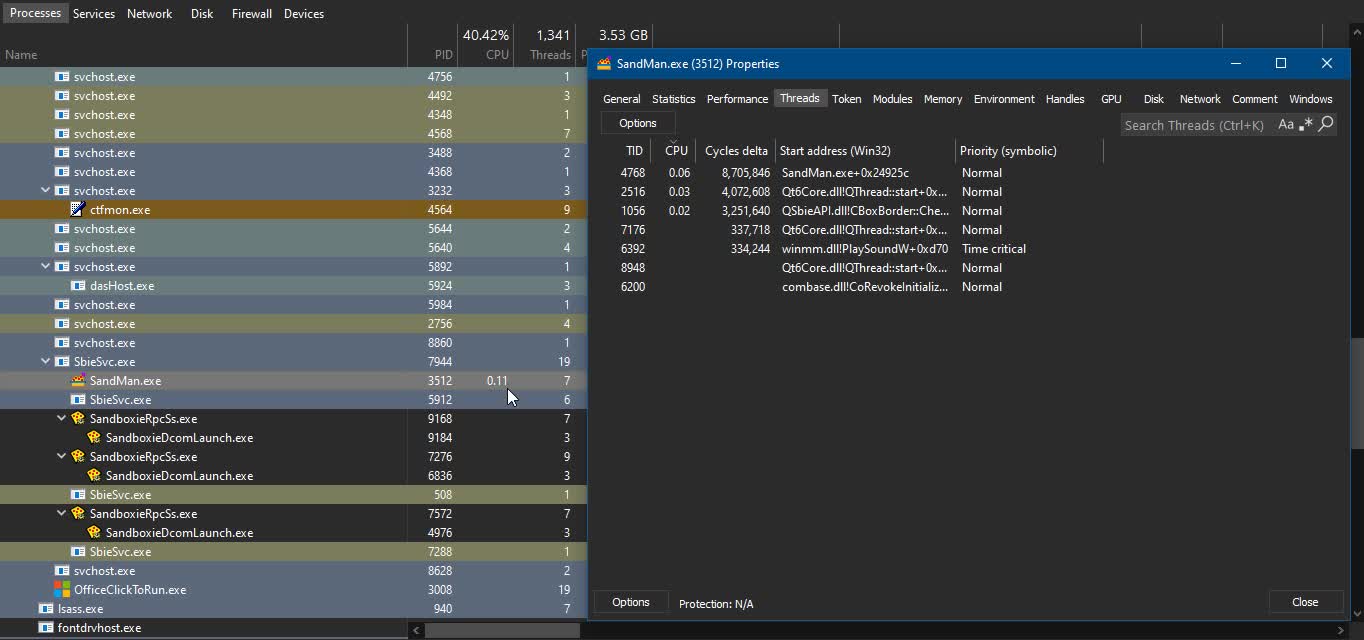Collapse SandboxieRpcSs.exe PID 9168 node
The height and width of the screenshot is (640, 1364).
click(x=62, y=419)
